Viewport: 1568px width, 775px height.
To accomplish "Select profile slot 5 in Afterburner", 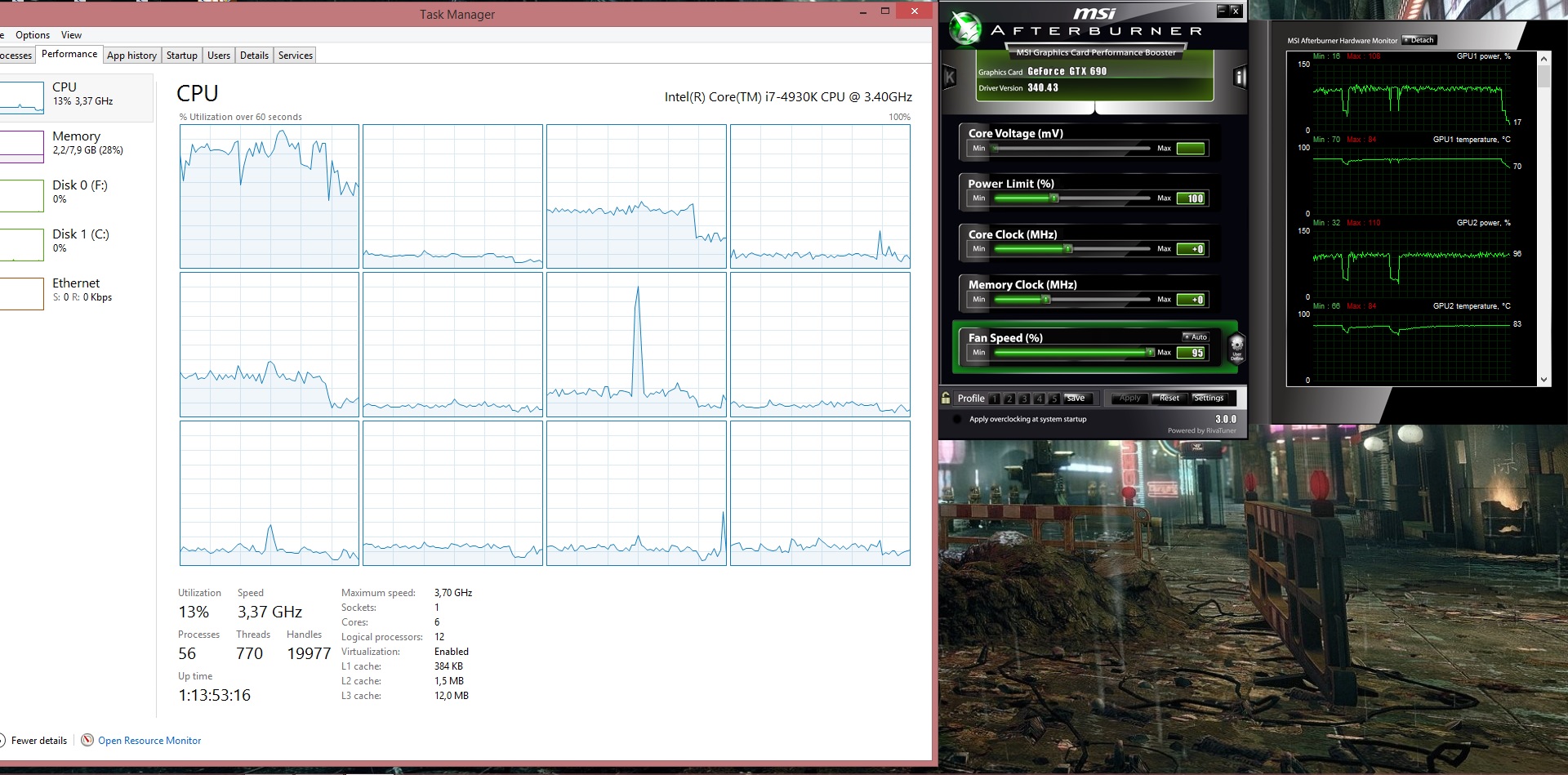I will point(1053,399).
